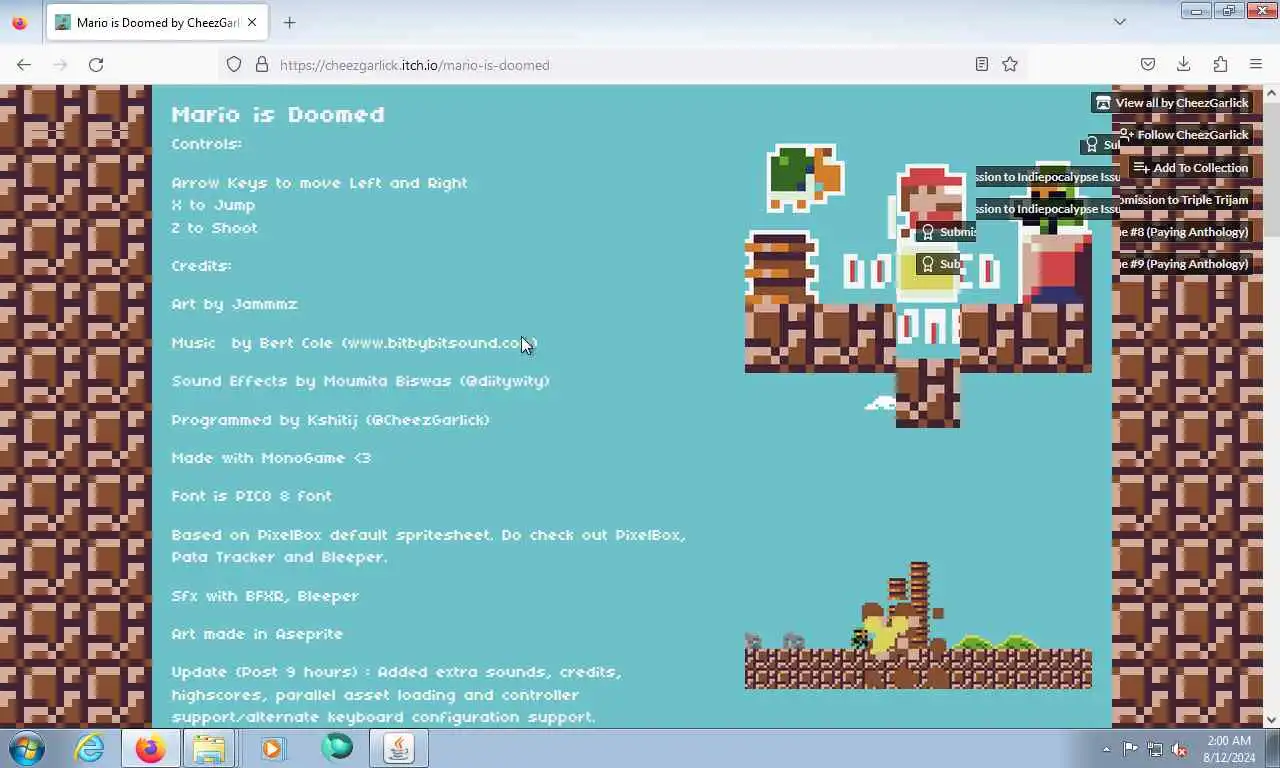Viewport: 1280px width, 768px height.
Task: Open Action Center flag icon
Action: click(1130, 749)
